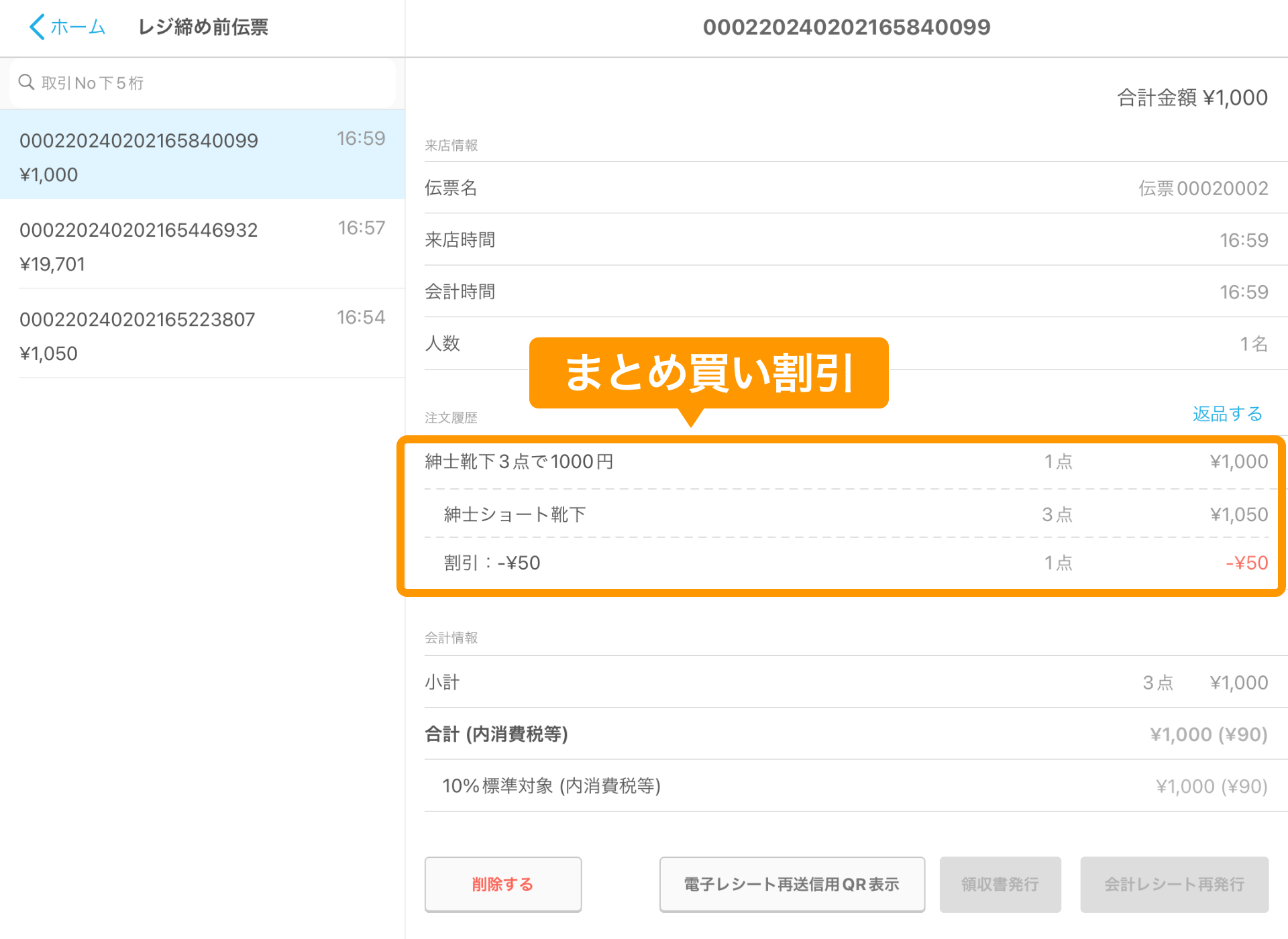
Task: Open the ¥1,050 slip from 16:54
Action: [x=201, y=335]
